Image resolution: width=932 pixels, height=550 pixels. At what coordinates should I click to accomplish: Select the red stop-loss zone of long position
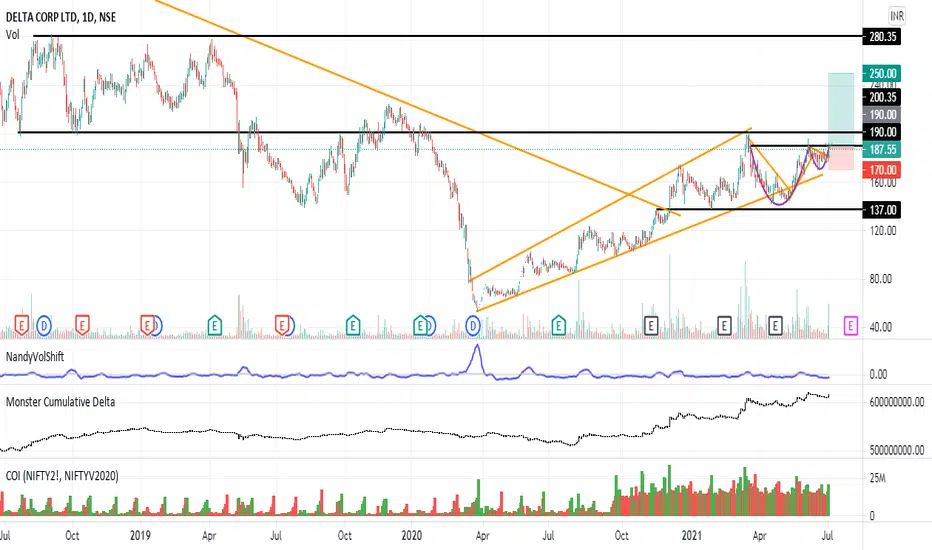(x=841, y=158)
